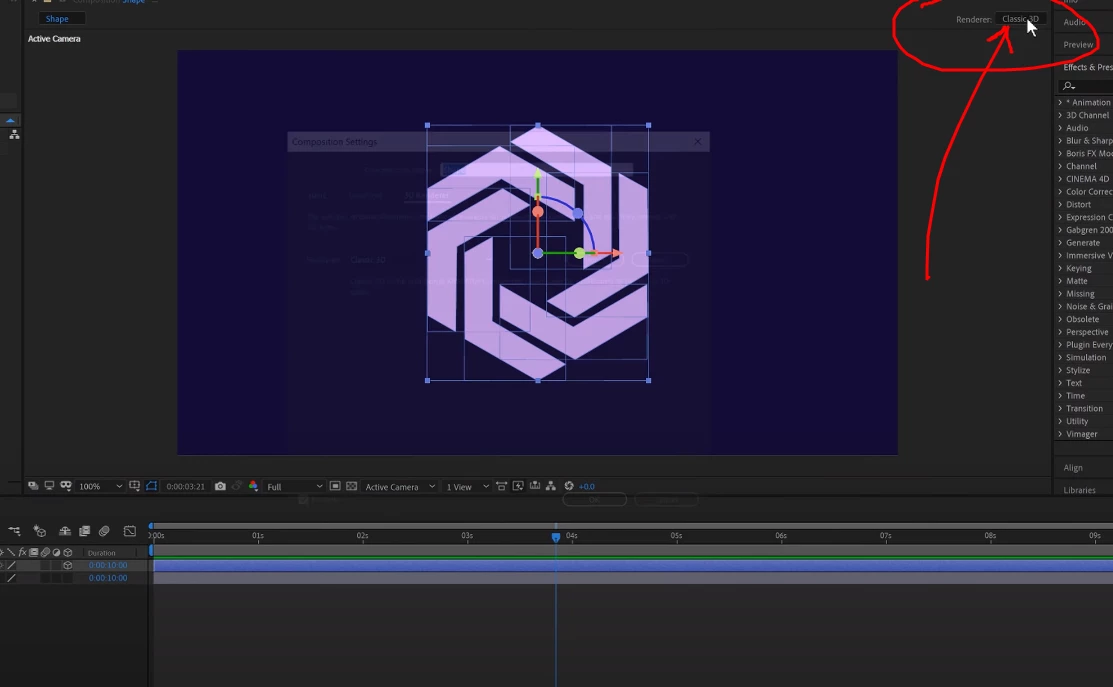
Task: Toggle quality switch on the top layer
Action: click(x=11, y=566)
